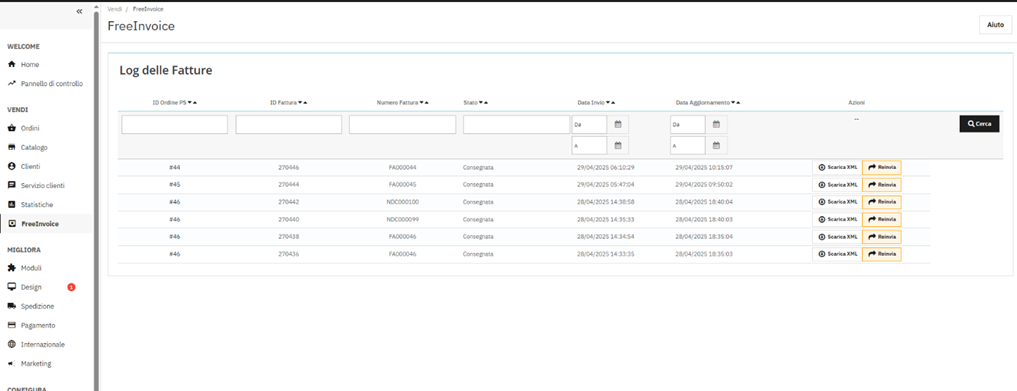Focus the ID Ordine PS filter field
Image resolution: width=1017 pixels, height=391 pixels.
174,124
